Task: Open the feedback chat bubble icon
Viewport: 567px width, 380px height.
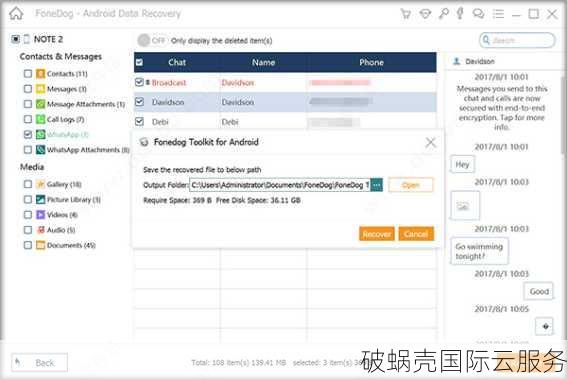Action: click(x=479, y=14)
